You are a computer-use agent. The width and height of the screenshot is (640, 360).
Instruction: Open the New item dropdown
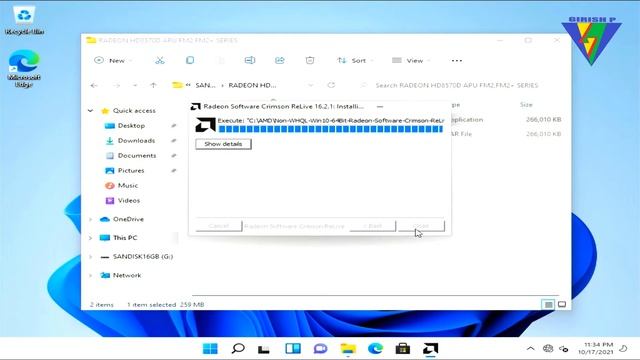click(x=113, y=60)
